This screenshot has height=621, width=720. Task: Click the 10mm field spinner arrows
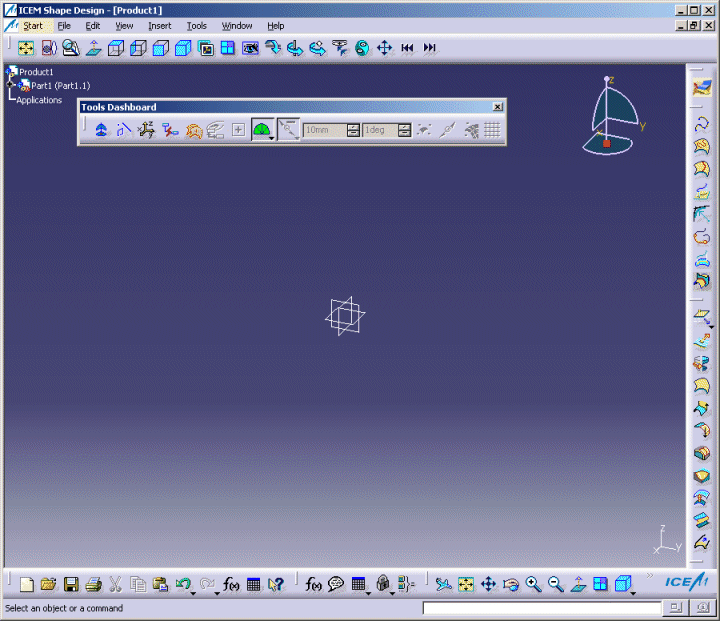pyautogui.click(x=353, y=130)
